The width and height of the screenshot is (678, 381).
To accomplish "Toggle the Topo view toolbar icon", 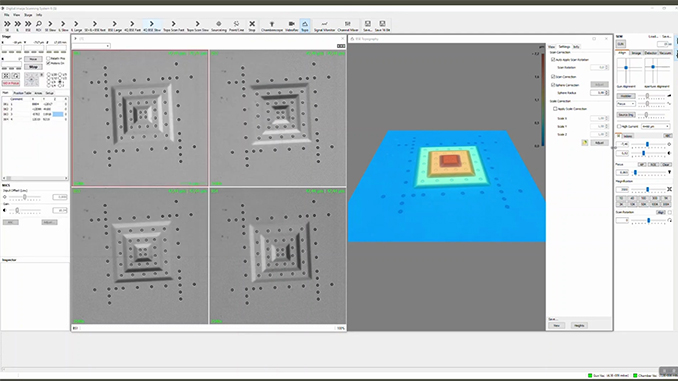I will click(x=305, y=26).
